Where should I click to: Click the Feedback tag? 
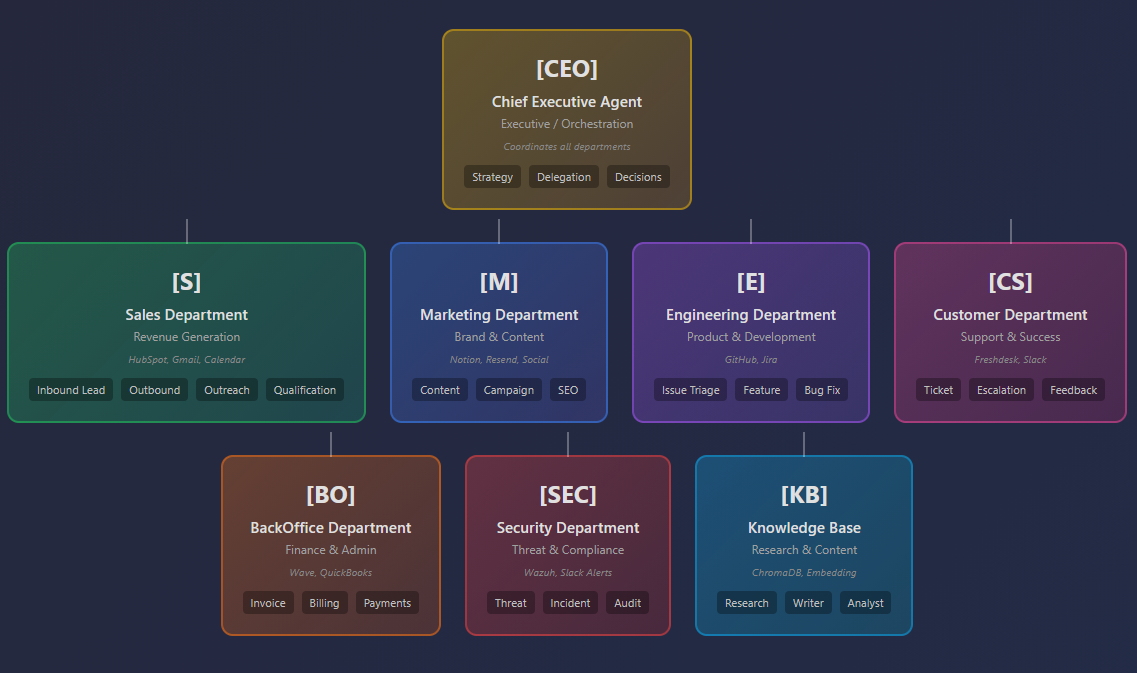point(1073,390)
